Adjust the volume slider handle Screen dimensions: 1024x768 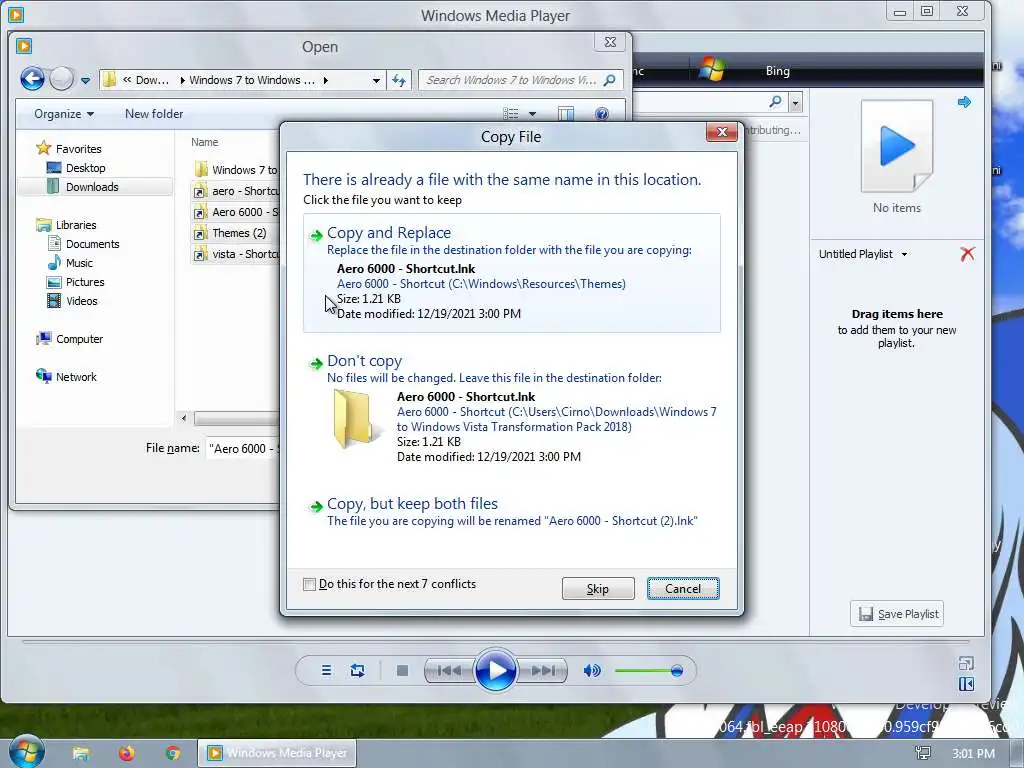click(x=677, y=671)
